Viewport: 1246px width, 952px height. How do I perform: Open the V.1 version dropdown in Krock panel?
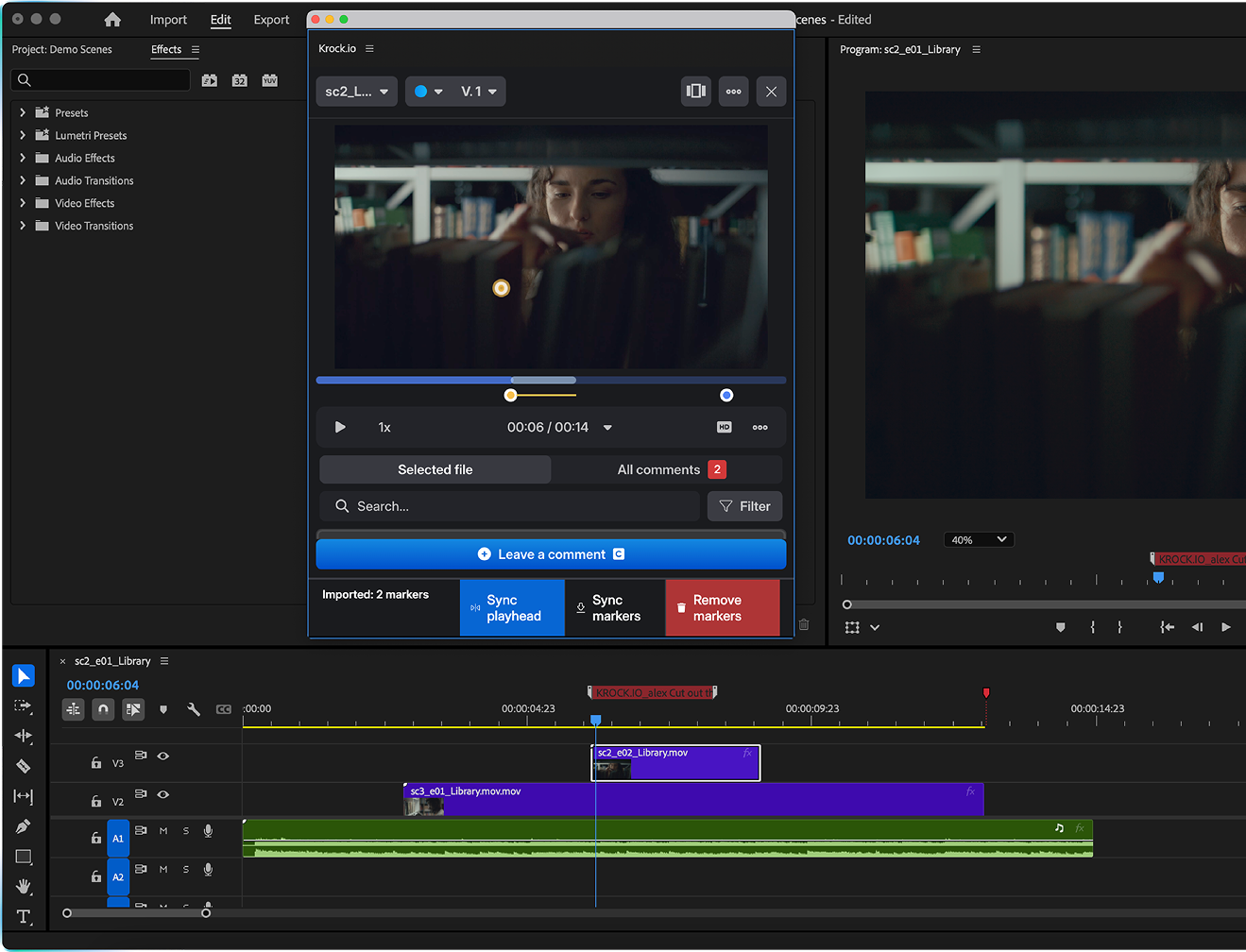[x=479, y=91]
